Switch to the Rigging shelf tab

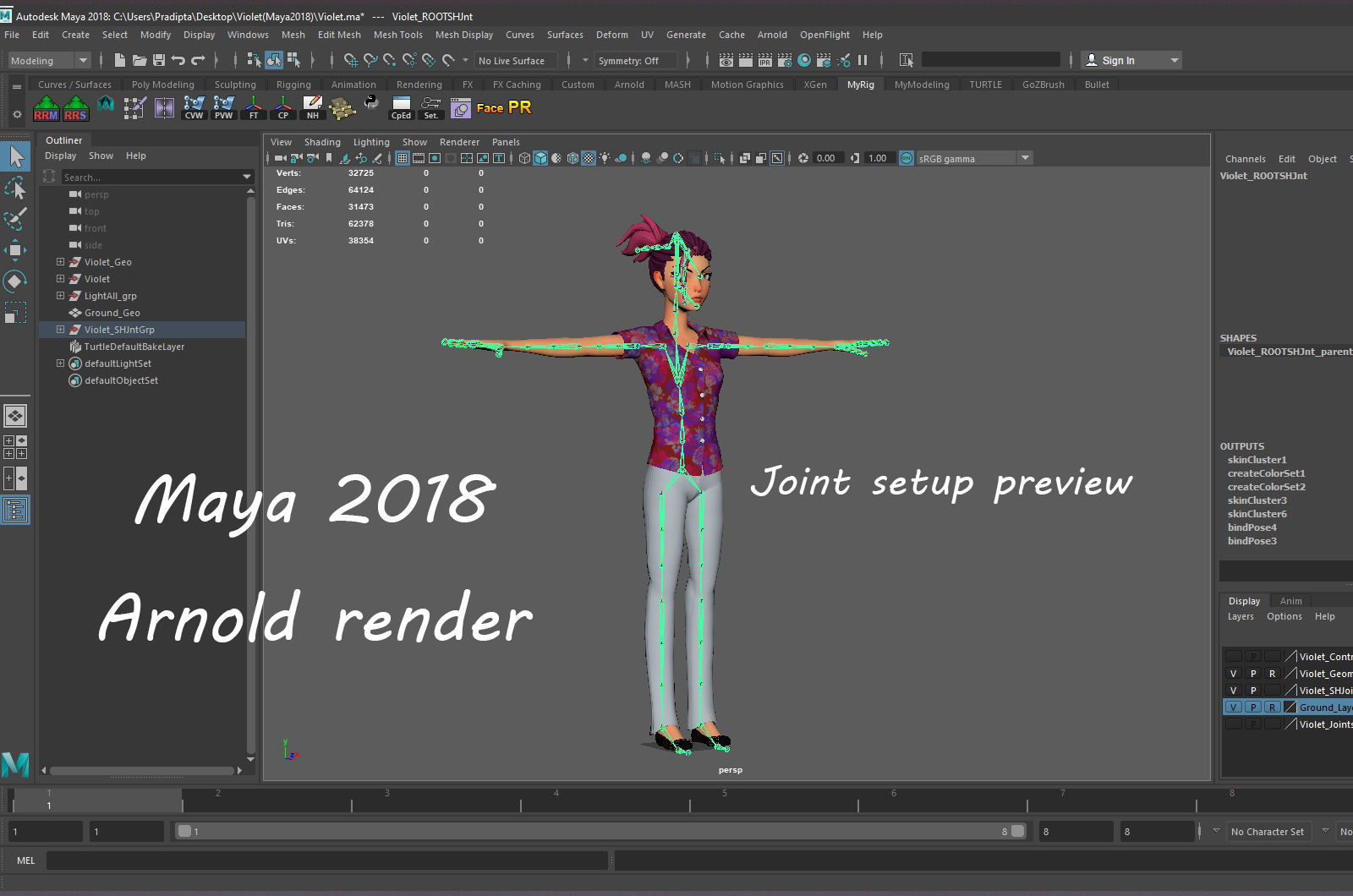(293, 85)
